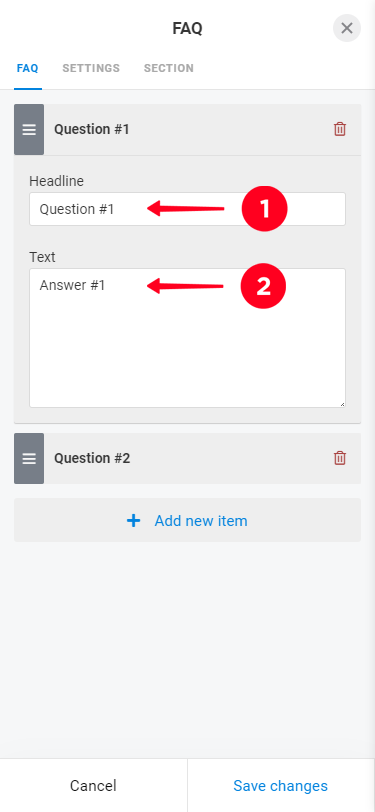Delete Question #1 with the trash icon
Viewport: 375px width, 812px height.
tap(340, 129)
